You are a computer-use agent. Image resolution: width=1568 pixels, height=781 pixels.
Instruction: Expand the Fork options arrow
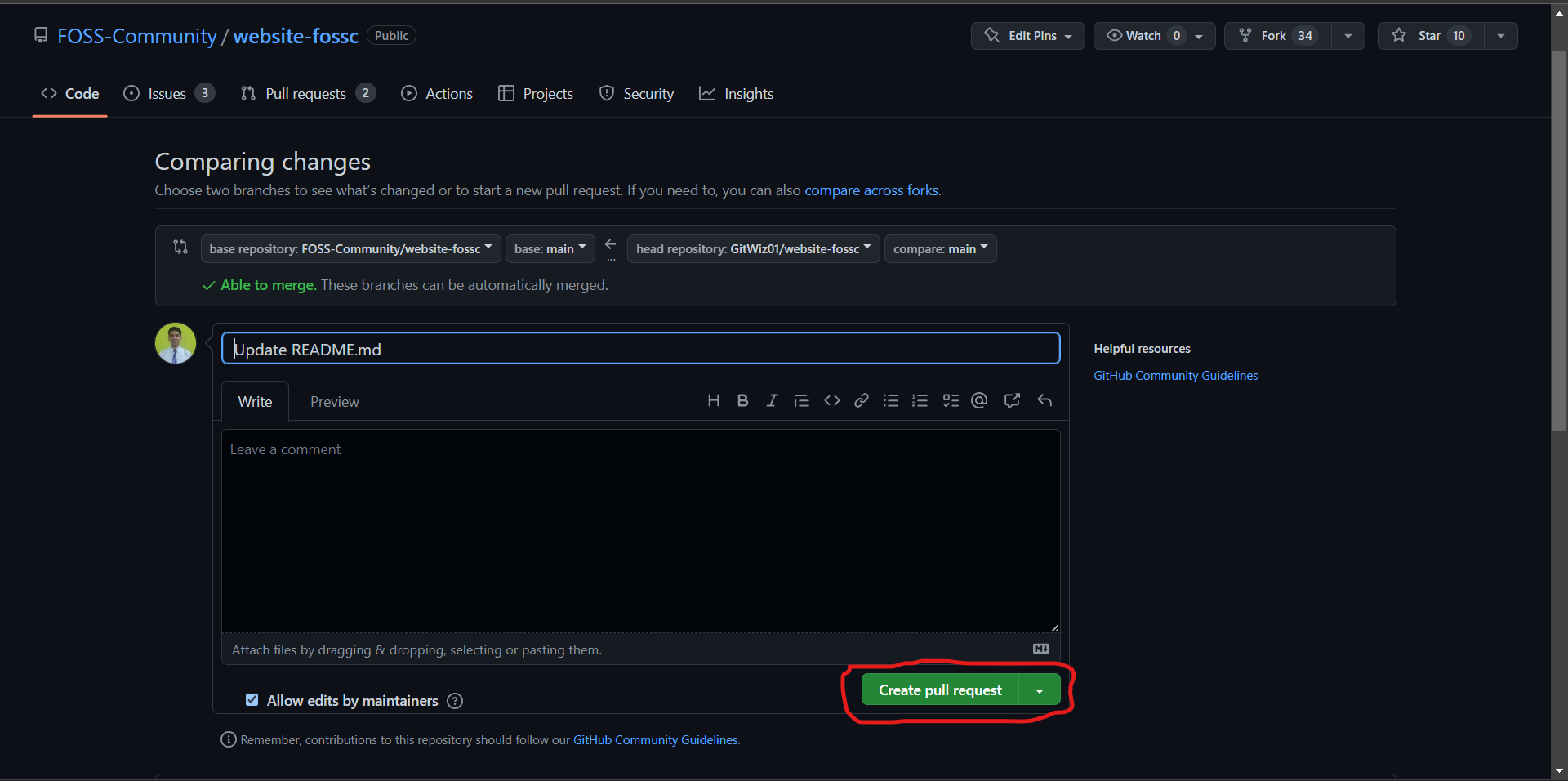coord(1348,36)
